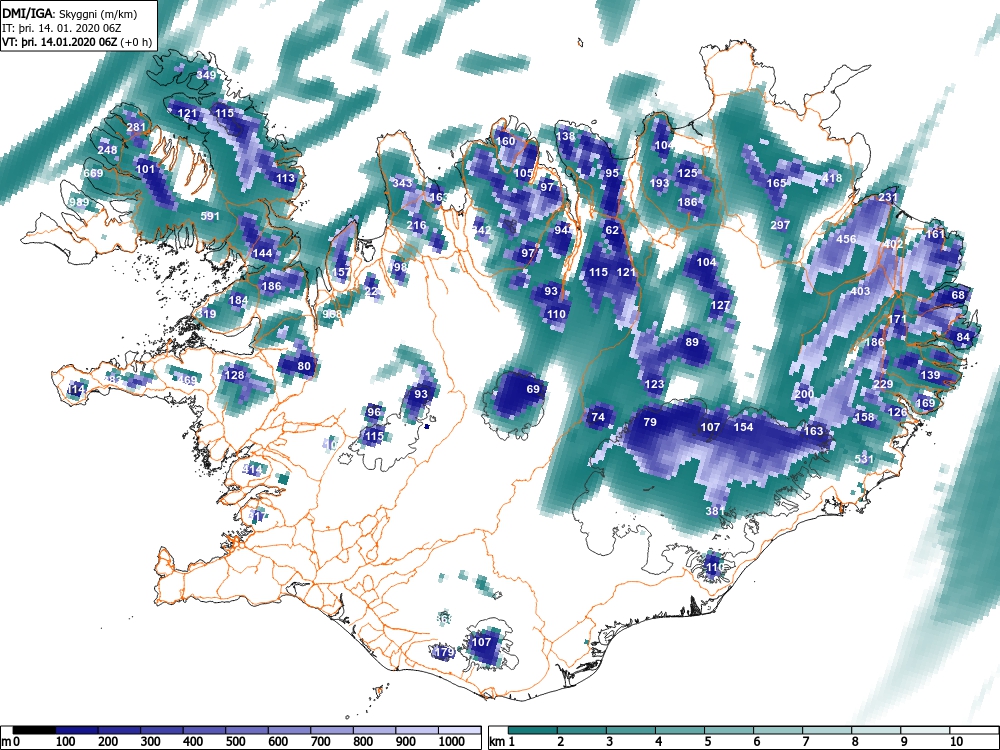Click the '62' visibility value on the map
1000x750 pixels.
pos(612,230)
